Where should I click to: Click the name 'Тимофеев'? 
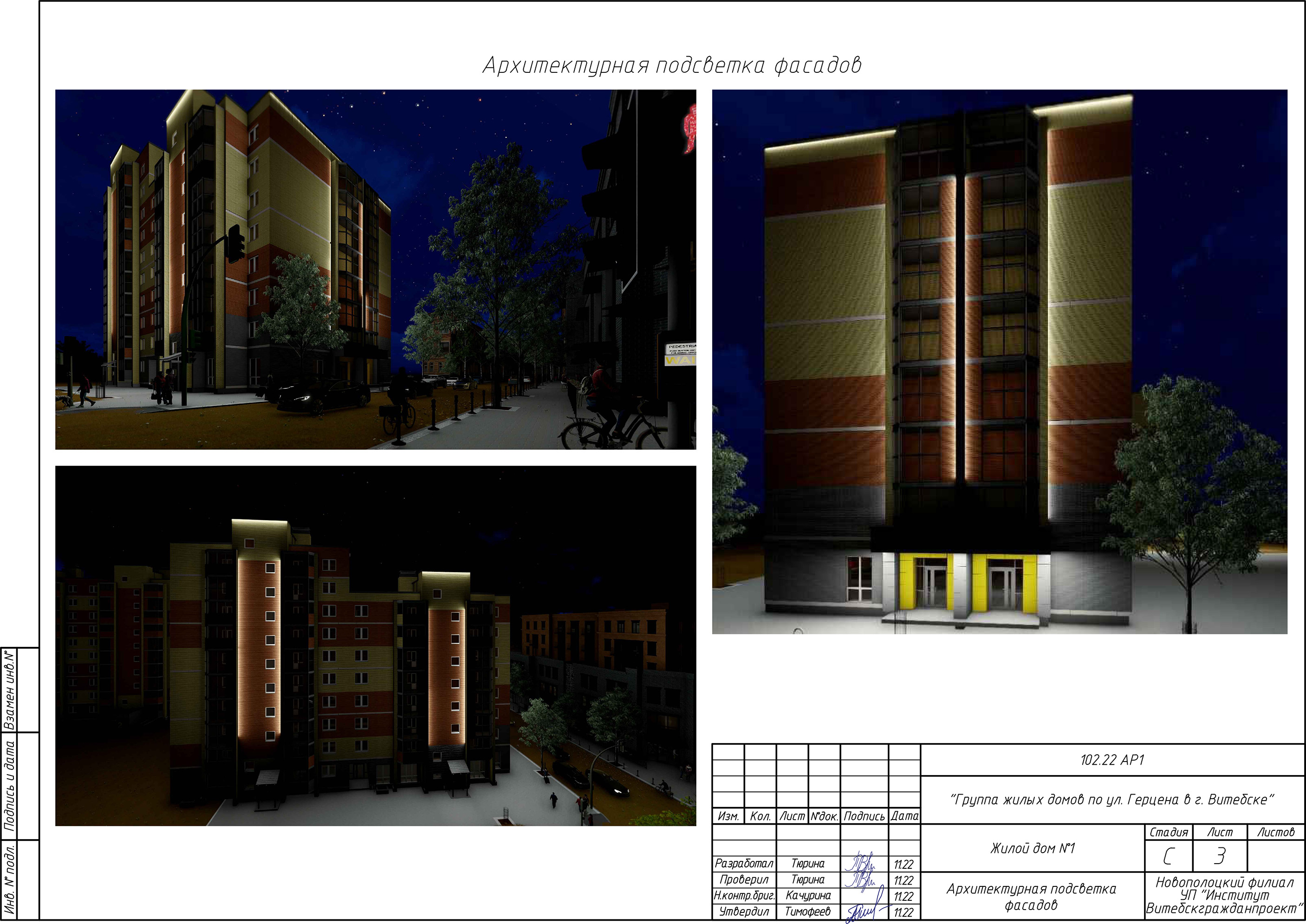coord(807,911)
